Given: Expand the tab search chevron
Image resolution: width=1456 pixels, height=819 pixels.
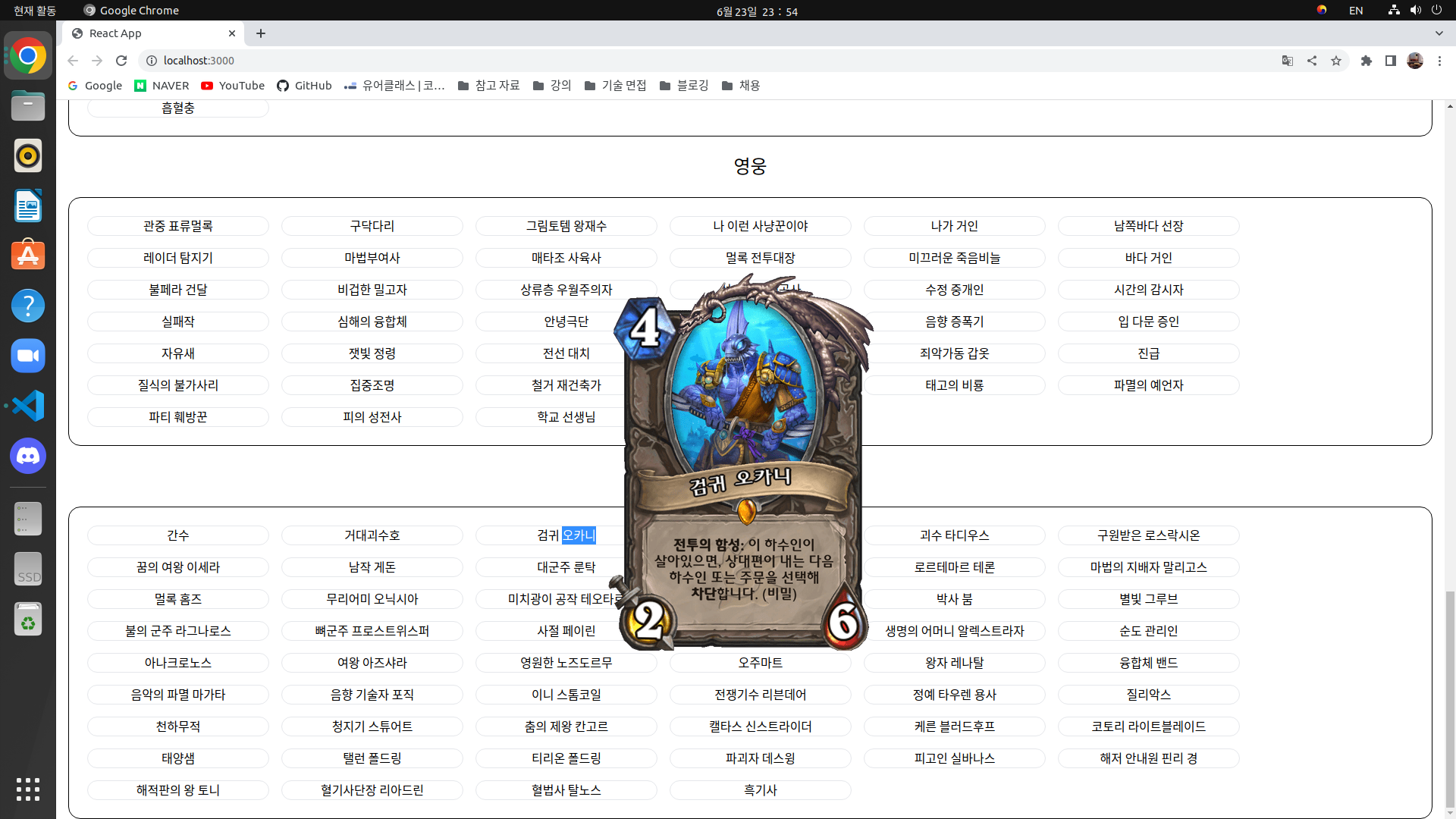Looking at the screenshot, I should click(x=1439, y=33).
